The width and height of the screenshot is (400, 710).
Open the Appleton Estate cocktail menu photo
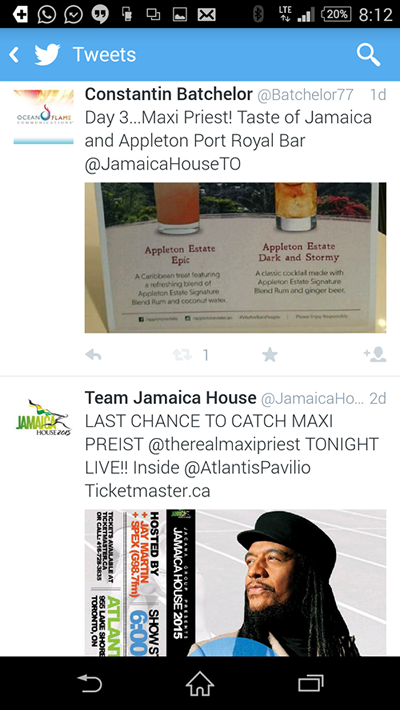click(235, 258)
